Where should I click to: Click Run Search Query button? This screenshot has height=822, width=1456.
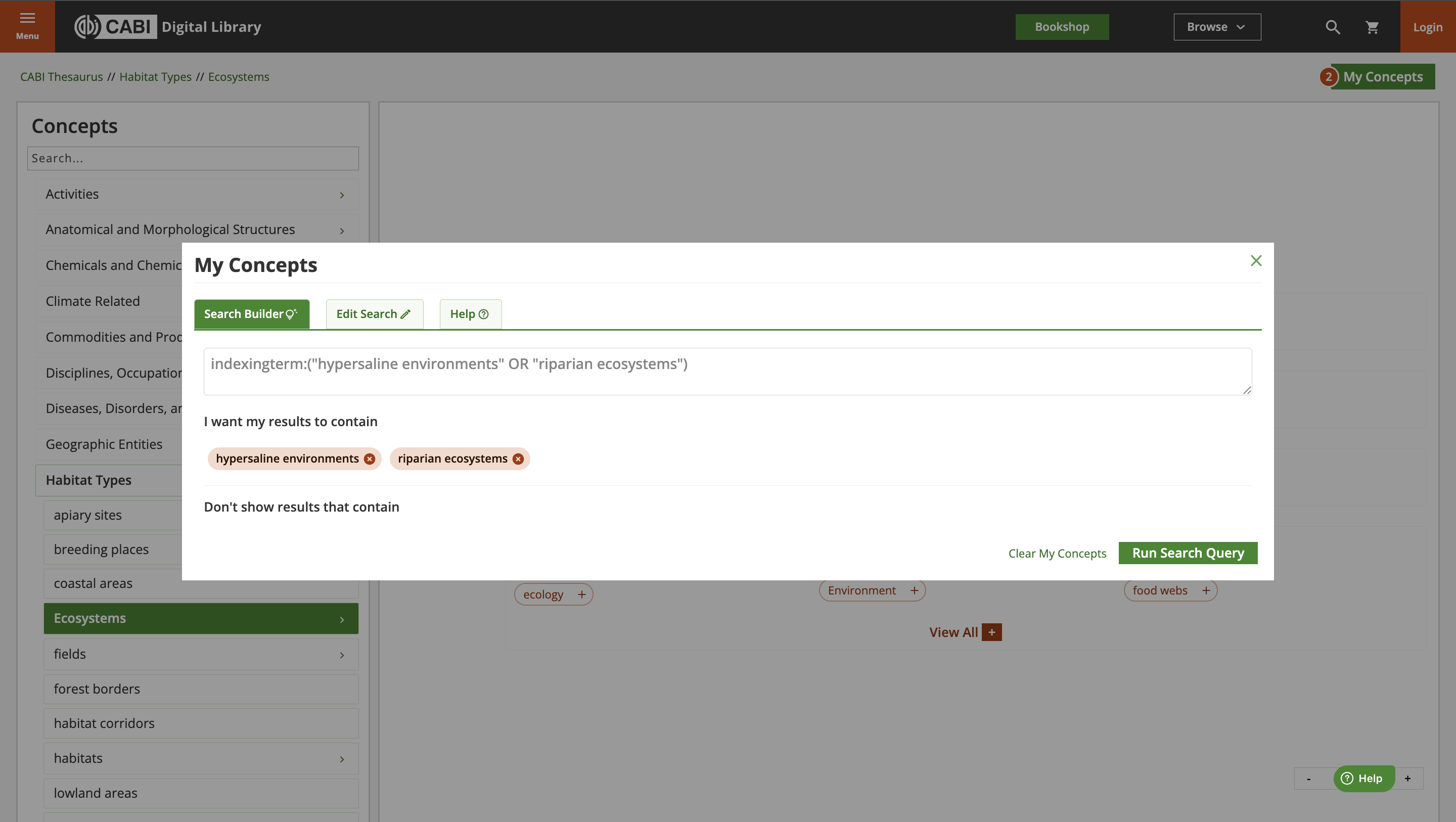click(x=1188, y=553)
